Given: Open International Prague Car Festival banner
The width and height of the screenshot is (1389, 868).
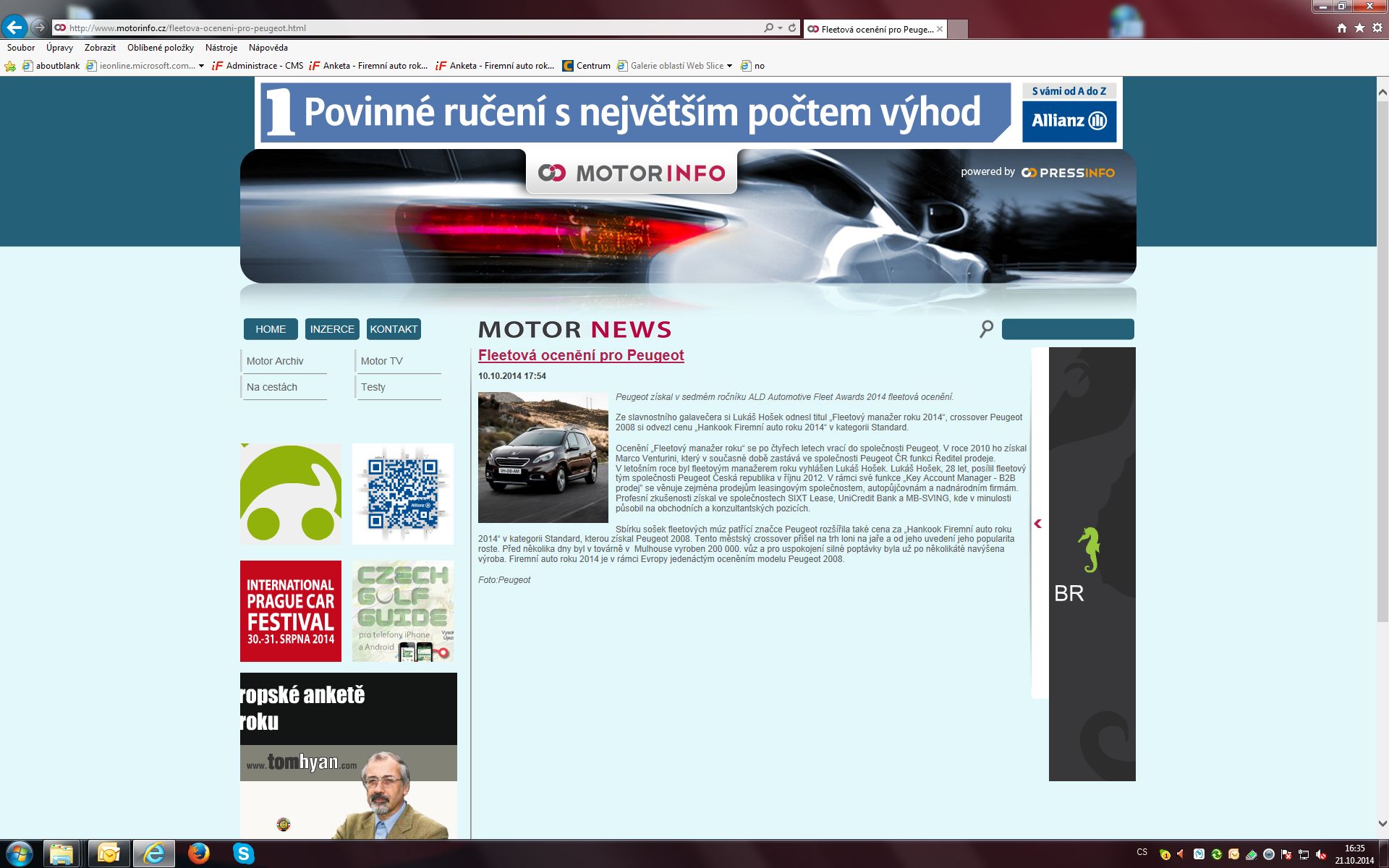Looking at the screenshot, I should click(291, 611).
